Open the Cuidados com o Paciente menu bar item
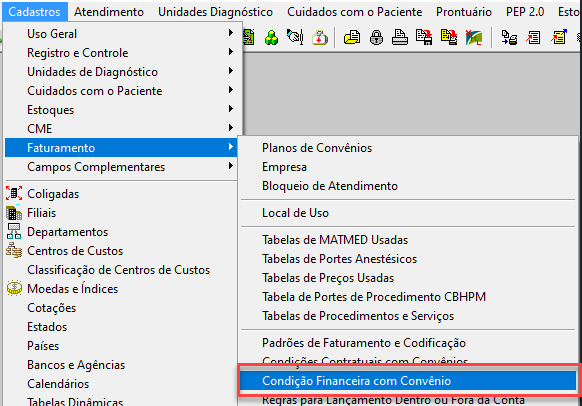Screen dimensions: 582x406 [354, 12]
